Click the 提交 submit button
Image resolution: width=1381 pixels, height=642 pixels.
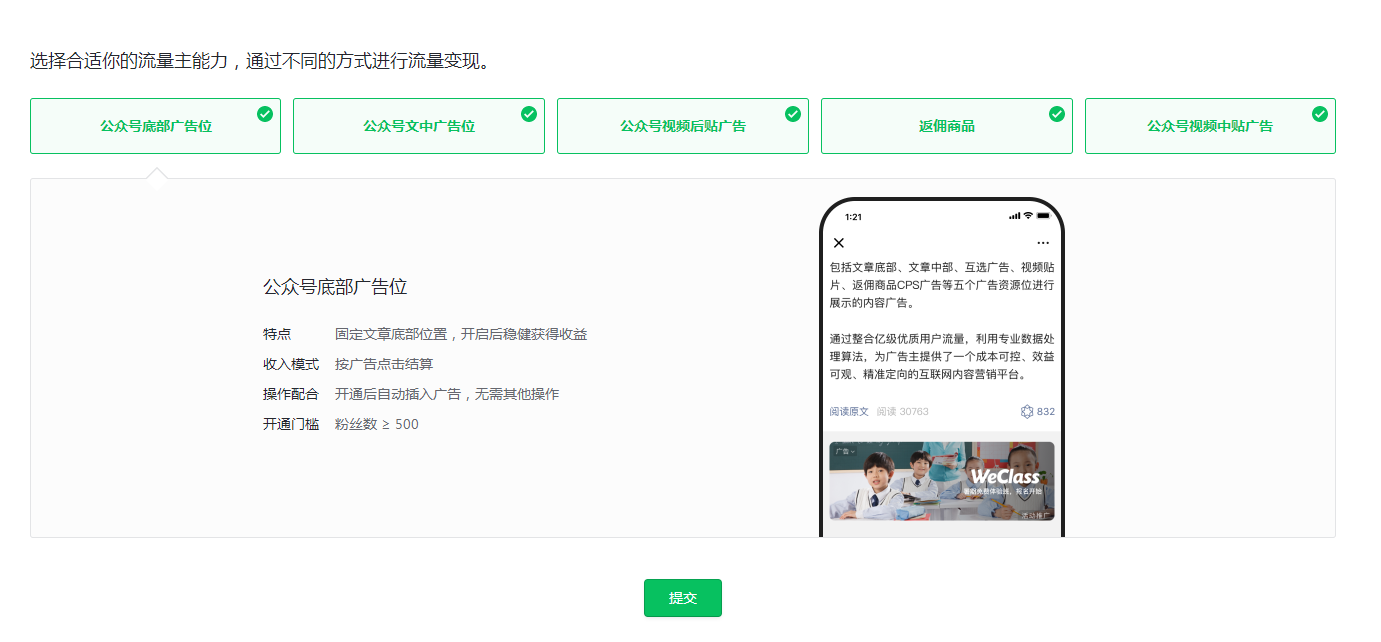point(682,597)
